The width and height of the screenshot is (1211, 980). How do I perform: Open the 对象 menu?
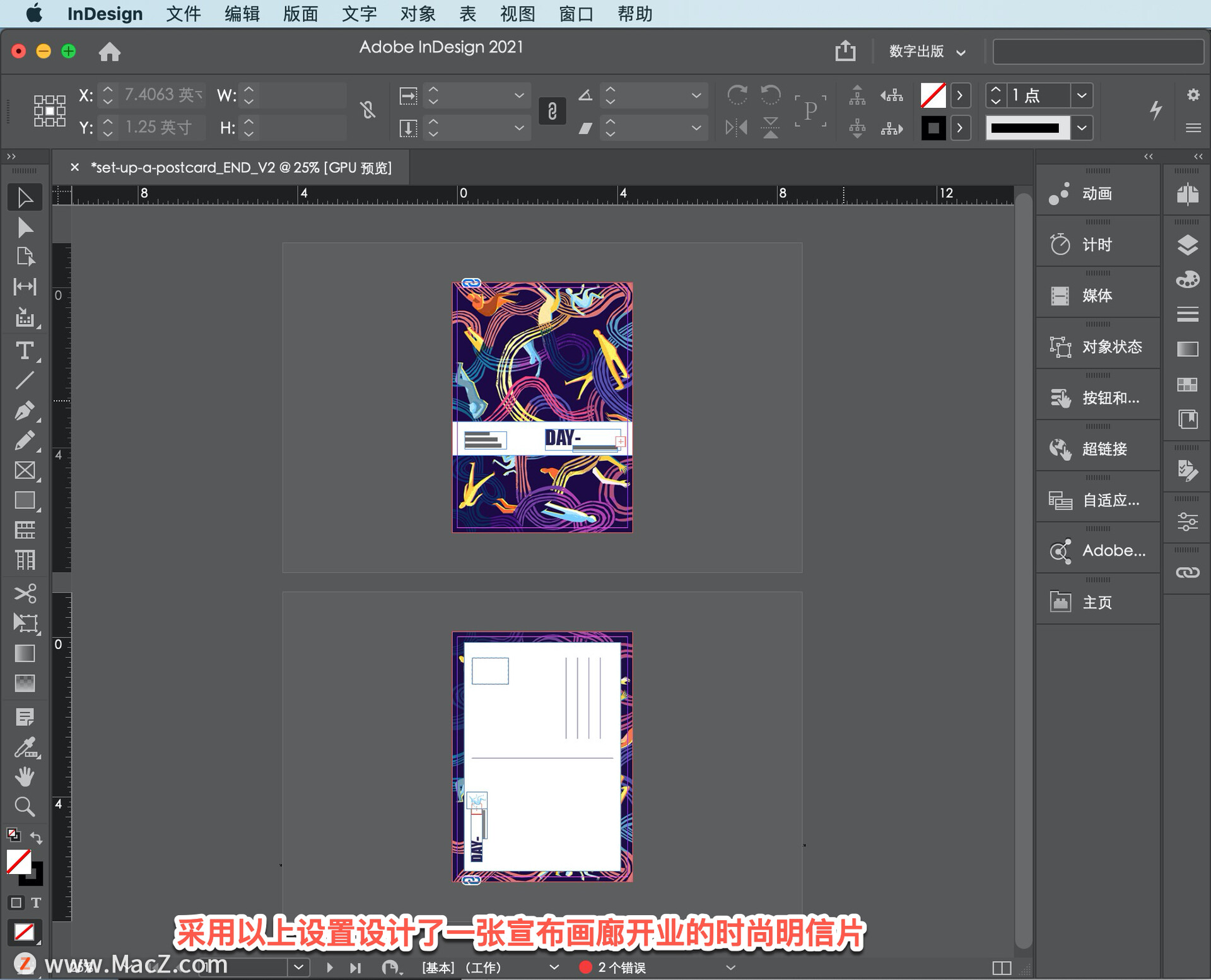point(418,14)
